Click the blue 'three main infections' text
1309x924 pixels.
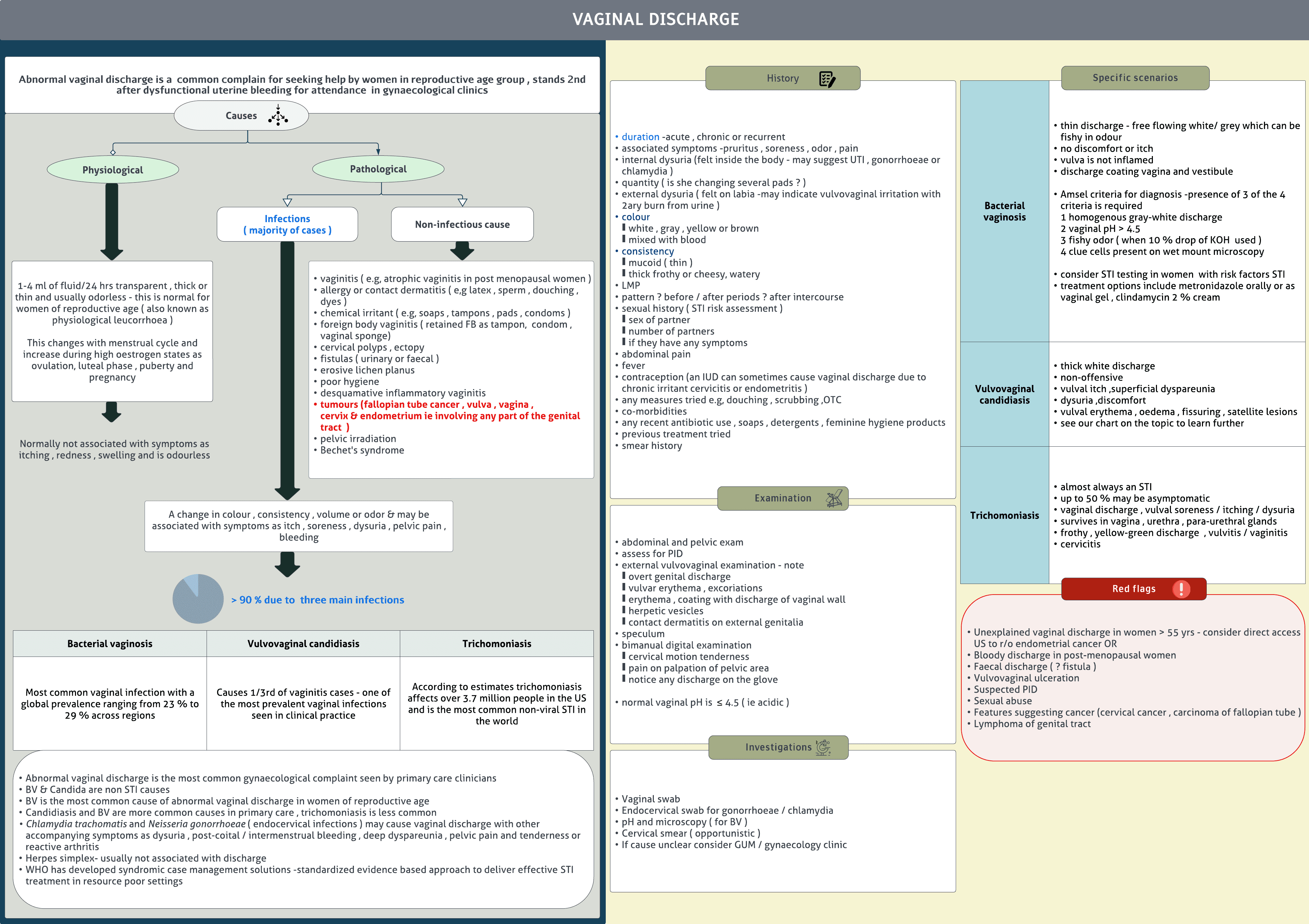point(352,600)
